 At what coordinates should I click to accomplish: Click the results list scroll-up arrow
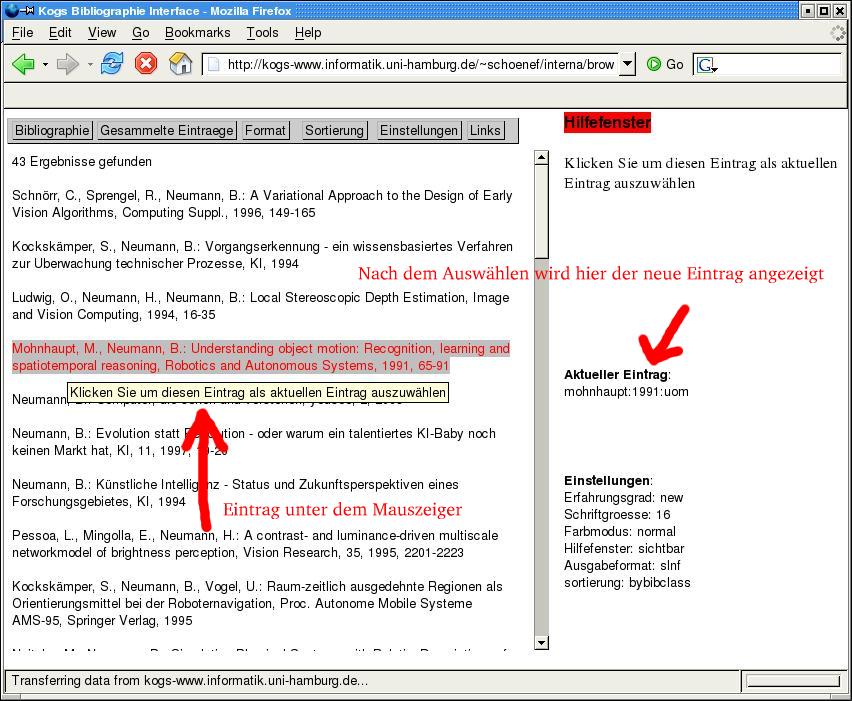click(x=541, y=158)
